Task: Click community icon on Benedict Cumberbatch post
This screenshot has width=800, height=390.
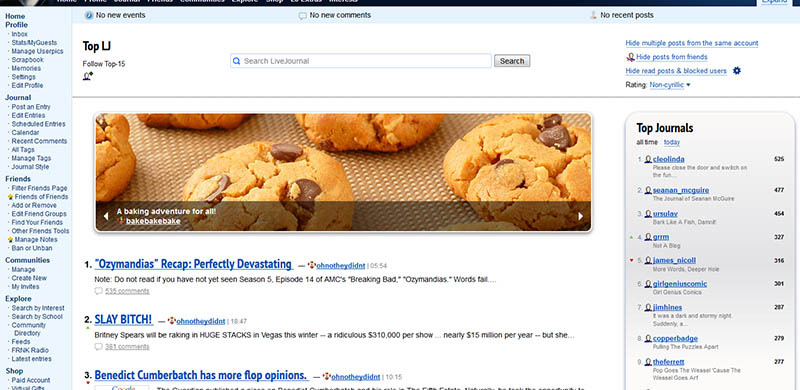Action: (327, 377)
